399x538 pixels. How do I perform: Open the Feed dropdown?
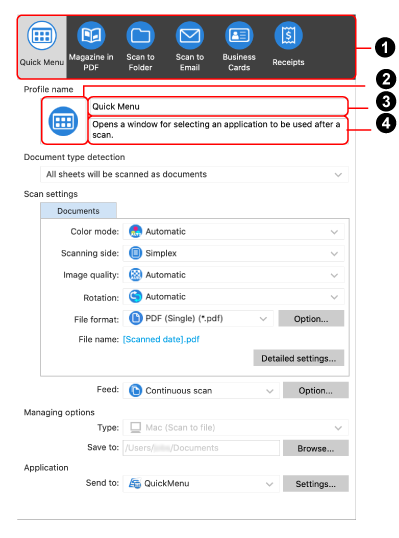201,390
